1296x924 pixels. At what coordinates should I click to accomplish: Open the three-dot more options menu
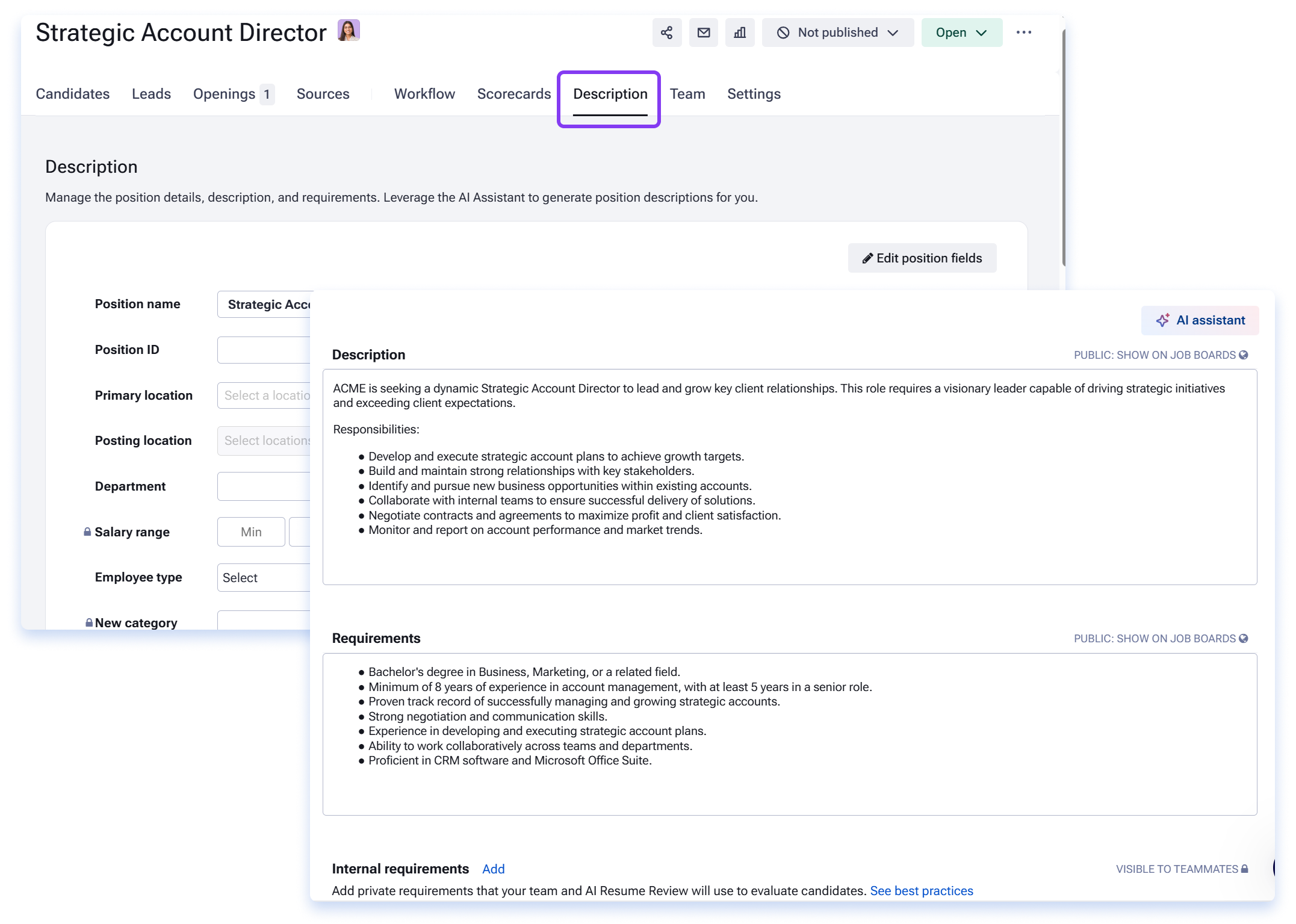(x=1023, y=33)
